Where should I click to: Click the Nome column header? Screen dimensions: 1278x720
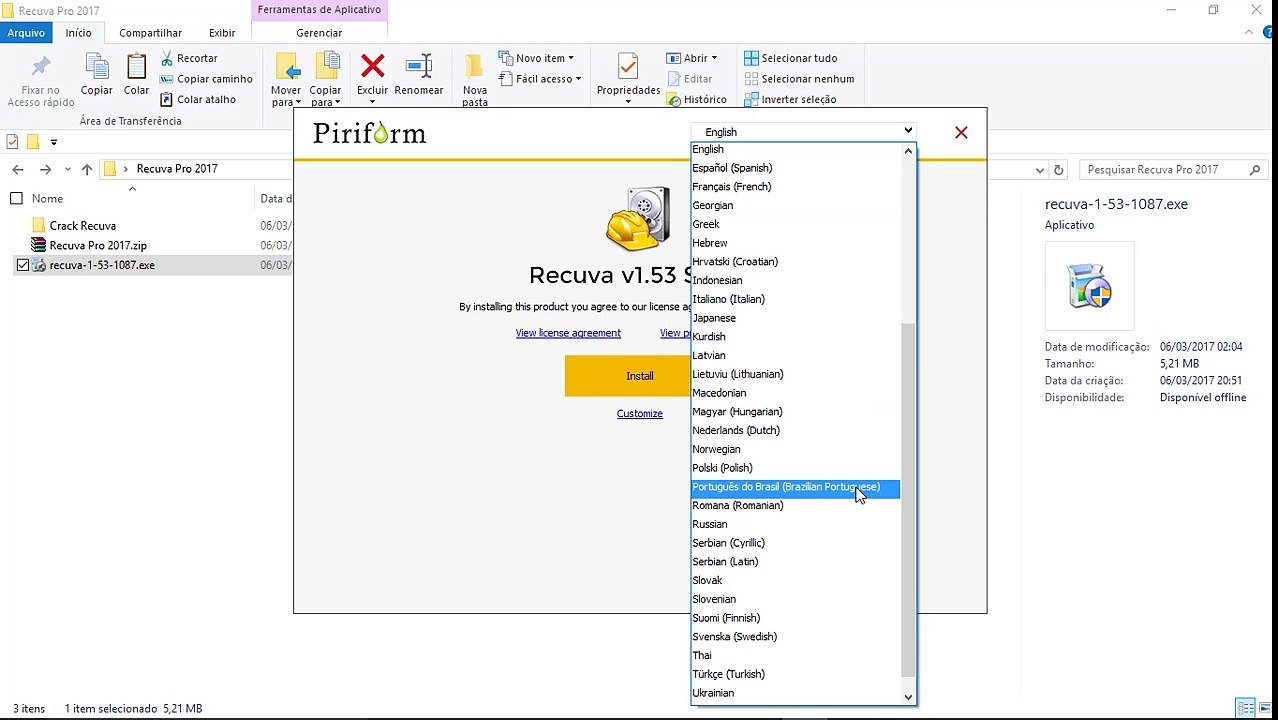pyautogui.click(x=47, y=198)
